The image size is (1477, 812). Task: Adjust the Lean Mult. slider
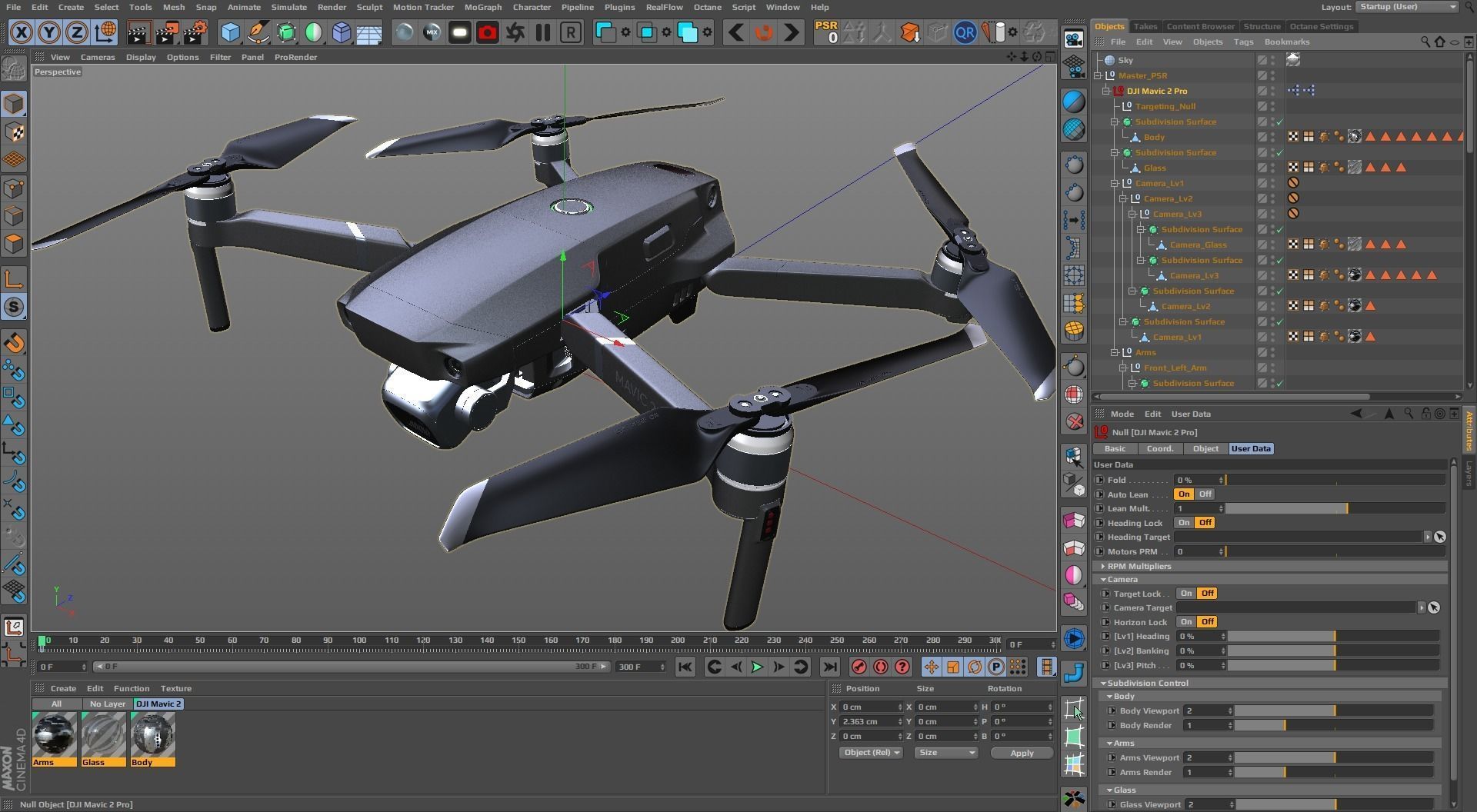click(x=1335, y=509)
